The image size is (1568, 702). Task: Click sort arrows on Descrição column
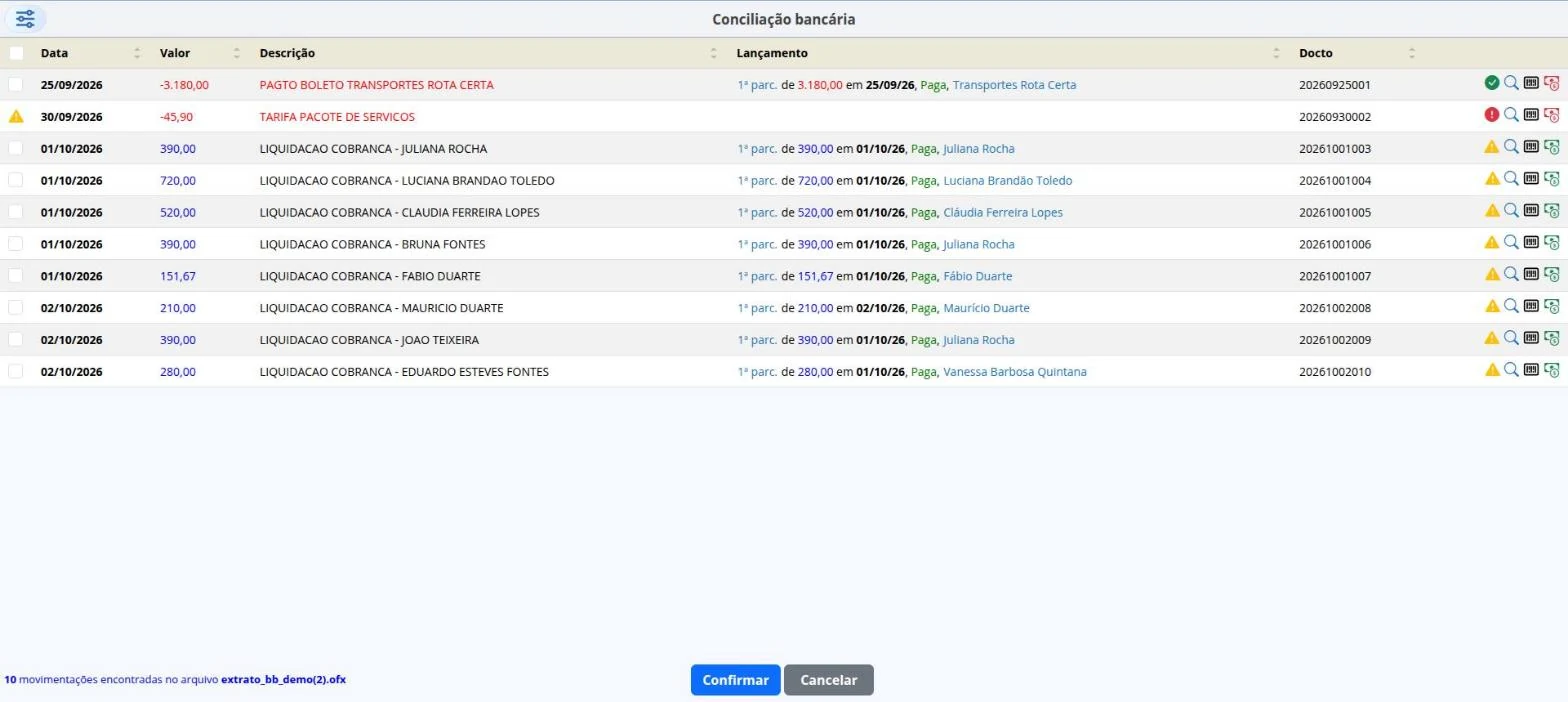click(714, 53)
